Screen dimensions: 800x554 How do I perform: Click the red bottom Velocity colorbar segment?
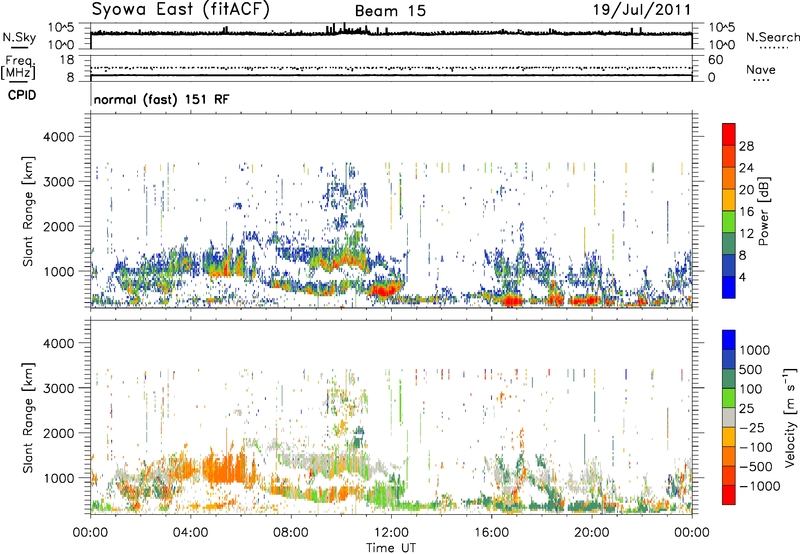729,495
